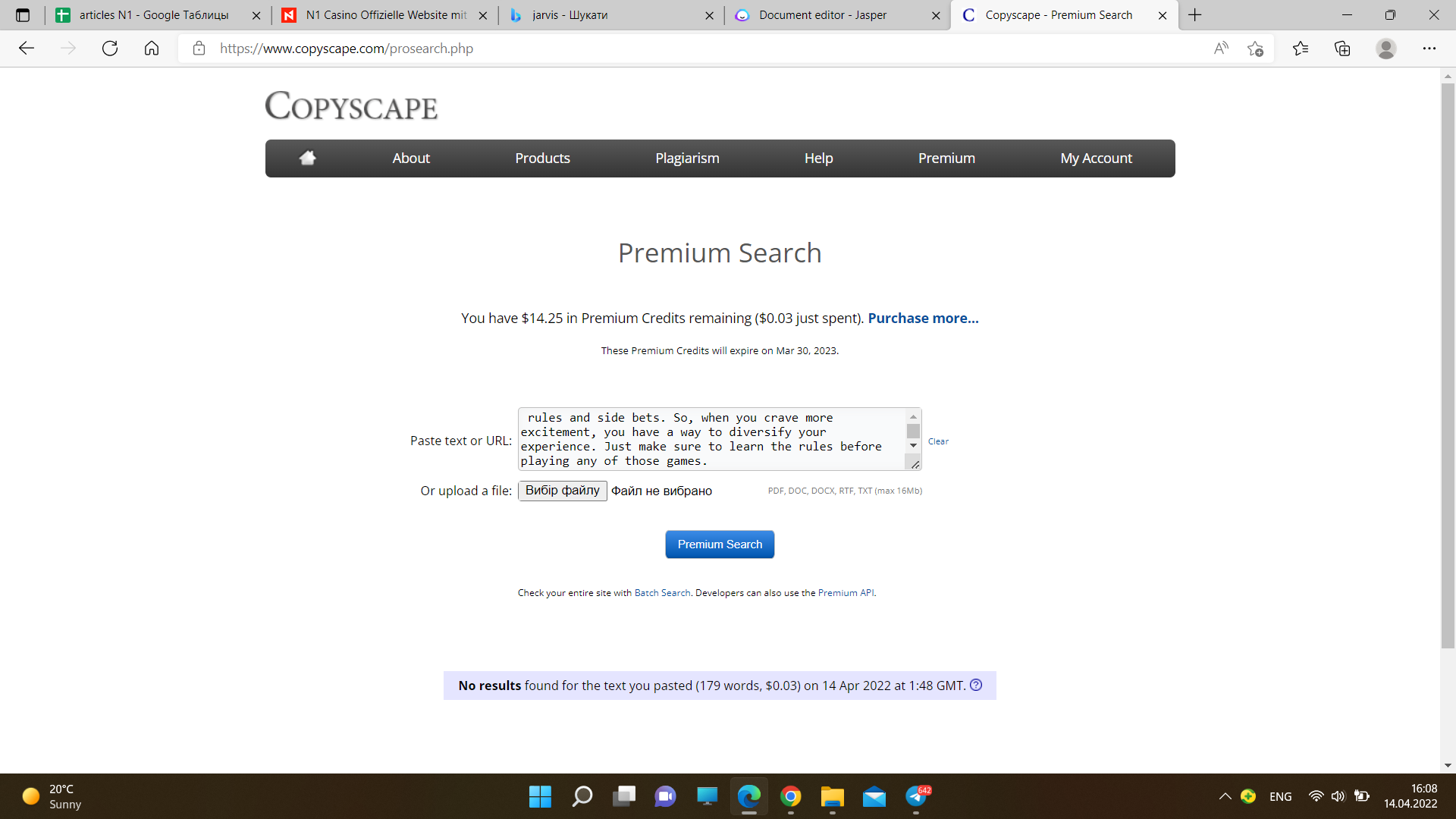The height and width of the screenshot is (819, 1456).
Task: Open the Collections icon
Action: (1342, 49)
